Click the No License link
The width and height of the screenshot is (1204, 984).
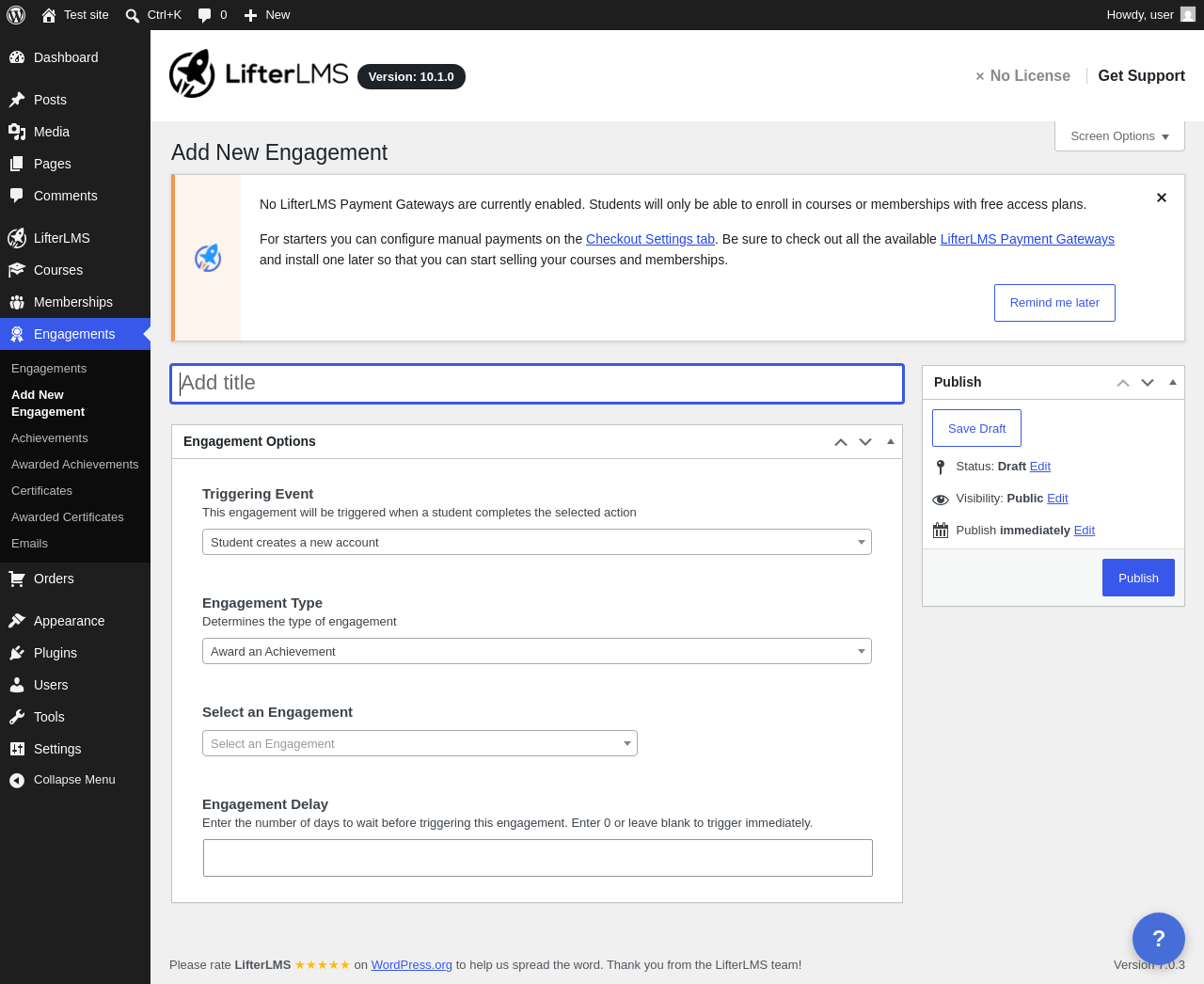tap(1022, 75)
